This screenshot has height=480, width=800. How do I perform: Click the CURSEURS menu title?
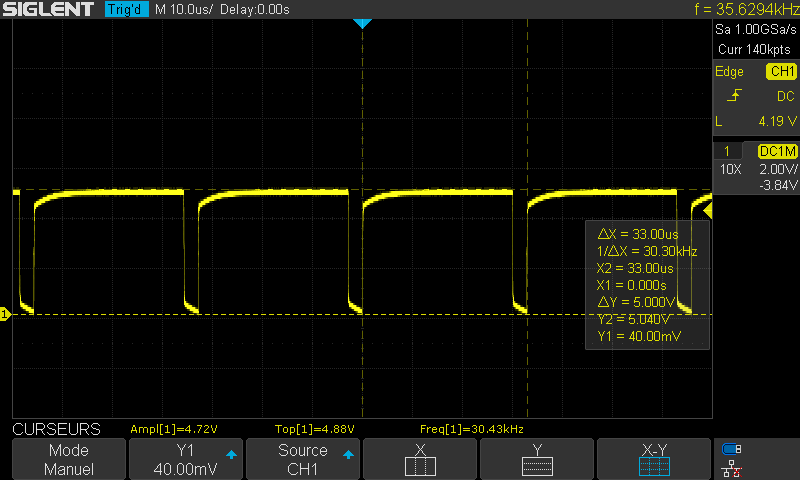coord(56,429)
